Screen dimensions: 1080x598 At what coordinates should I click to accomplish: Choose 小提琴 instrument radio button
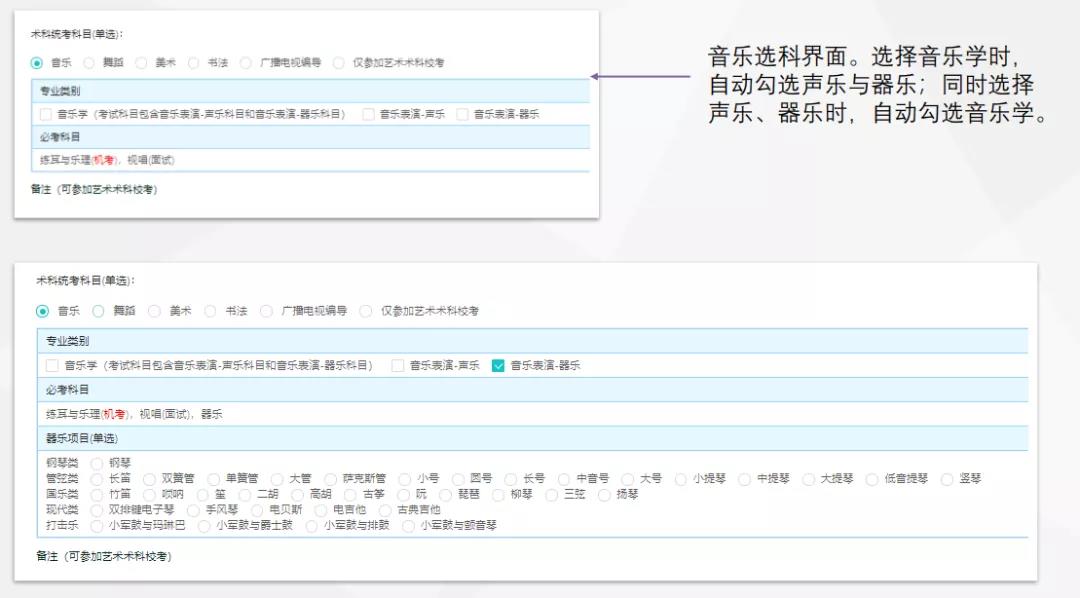click(681, 479)
